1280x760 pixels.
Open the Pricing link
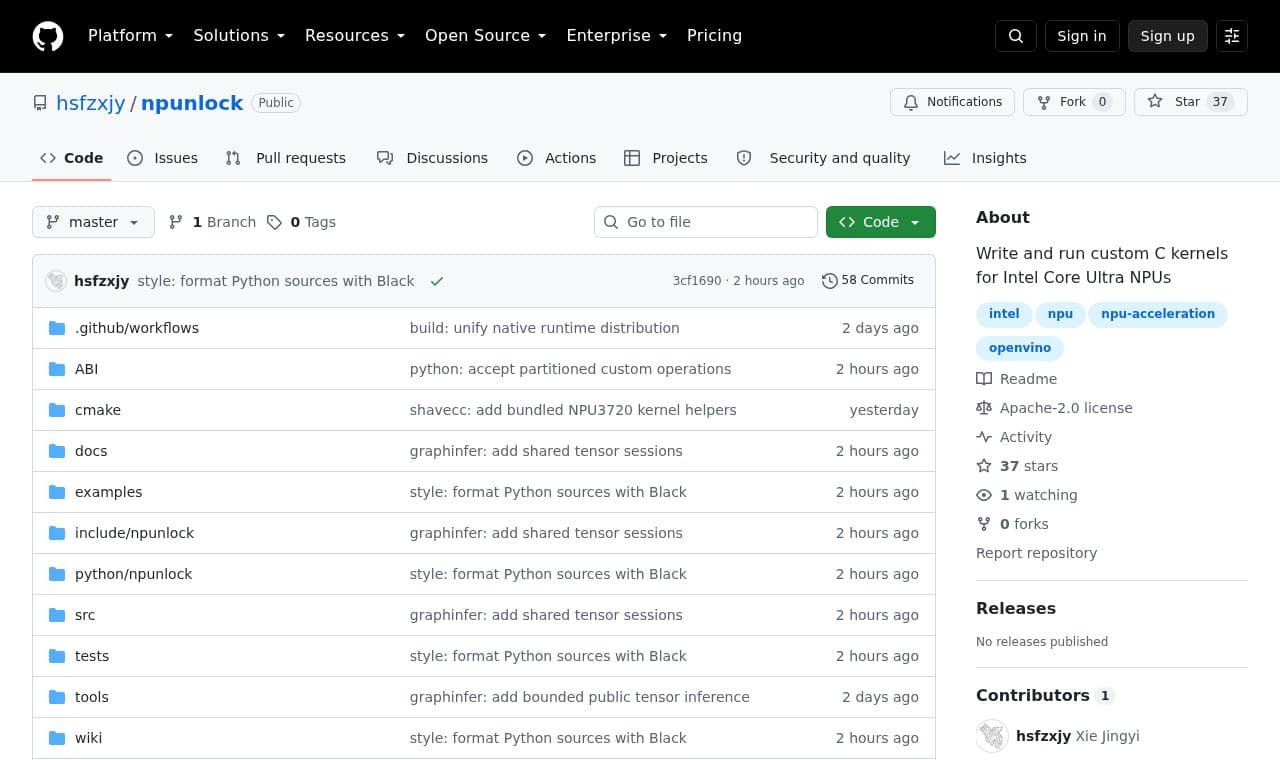[714, 36]
